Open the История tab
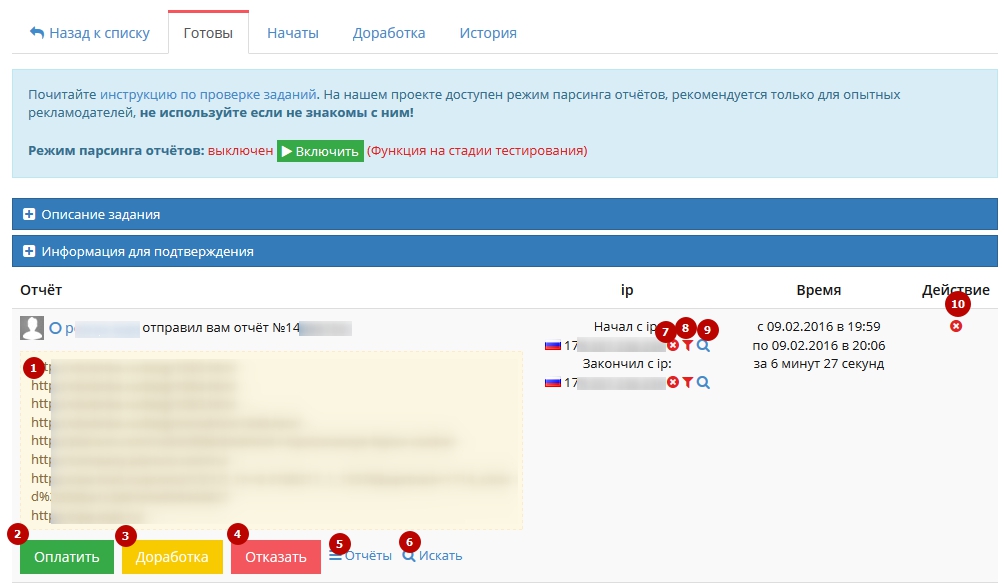1004x586 pixels. (488, 33)
